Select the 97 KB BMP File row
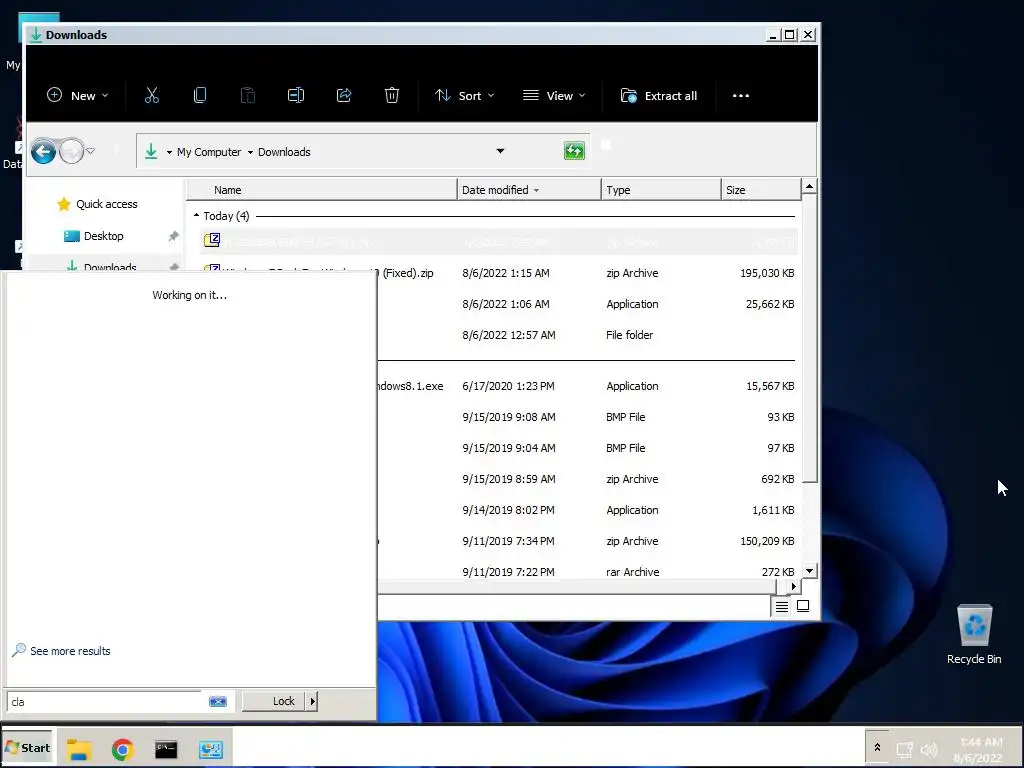Screen dimensions: 1024x768 586,448
